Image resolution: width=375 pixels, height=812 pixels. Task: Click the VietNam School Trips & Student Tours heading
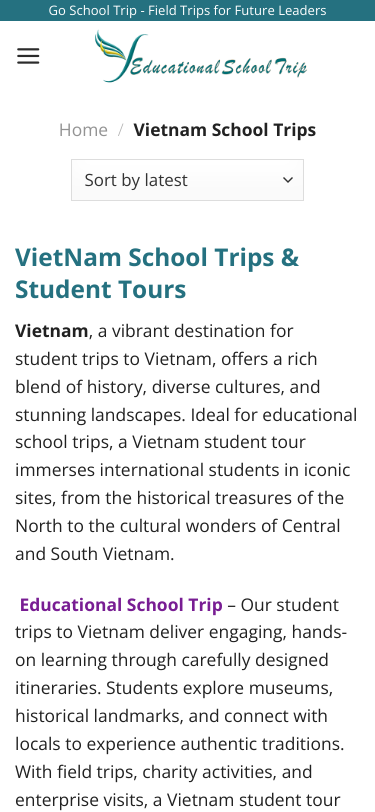point(157,273)
